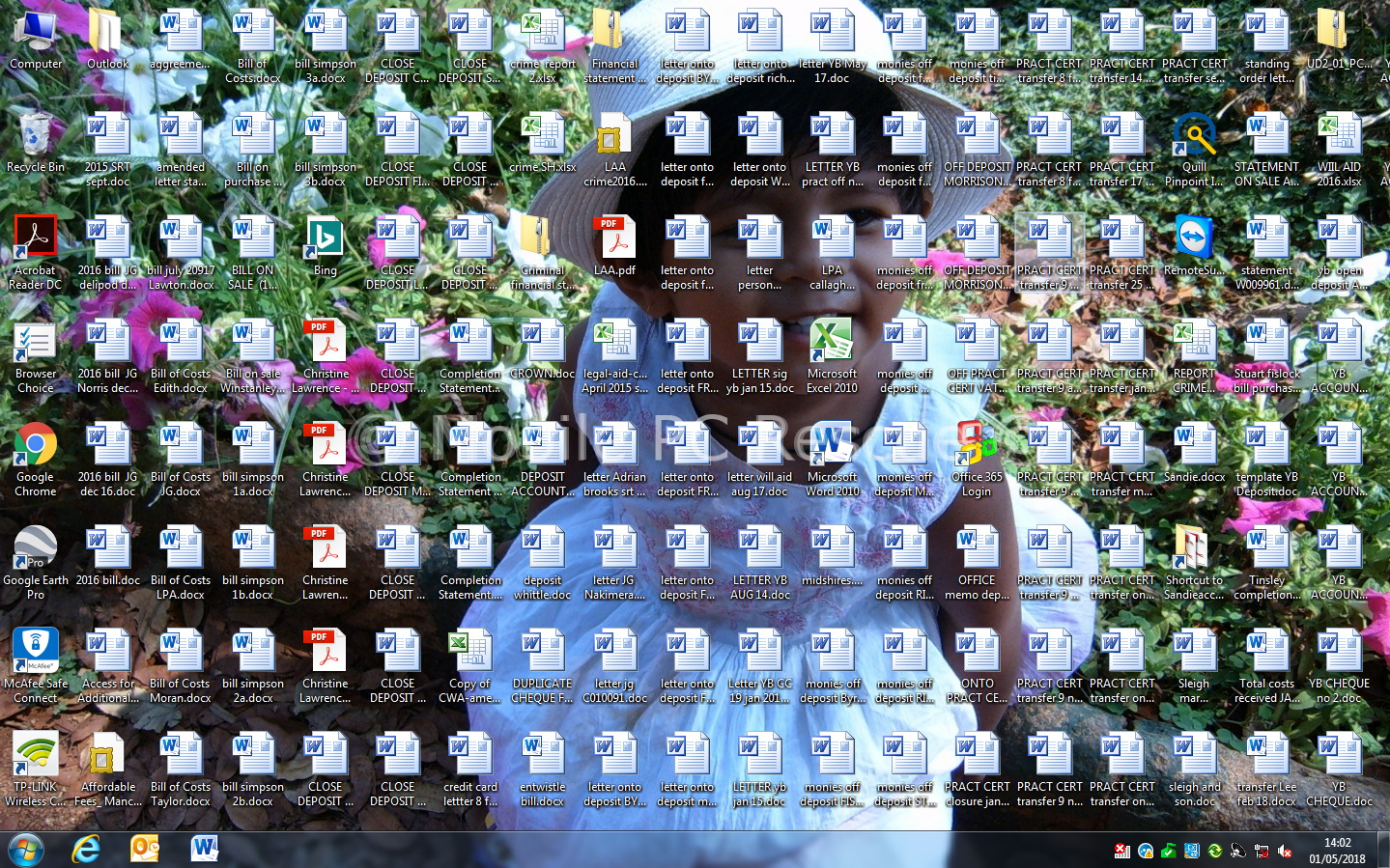Select the Google Earth Pro shortcut
The image size is (1390, 868).
pos(36,550)
